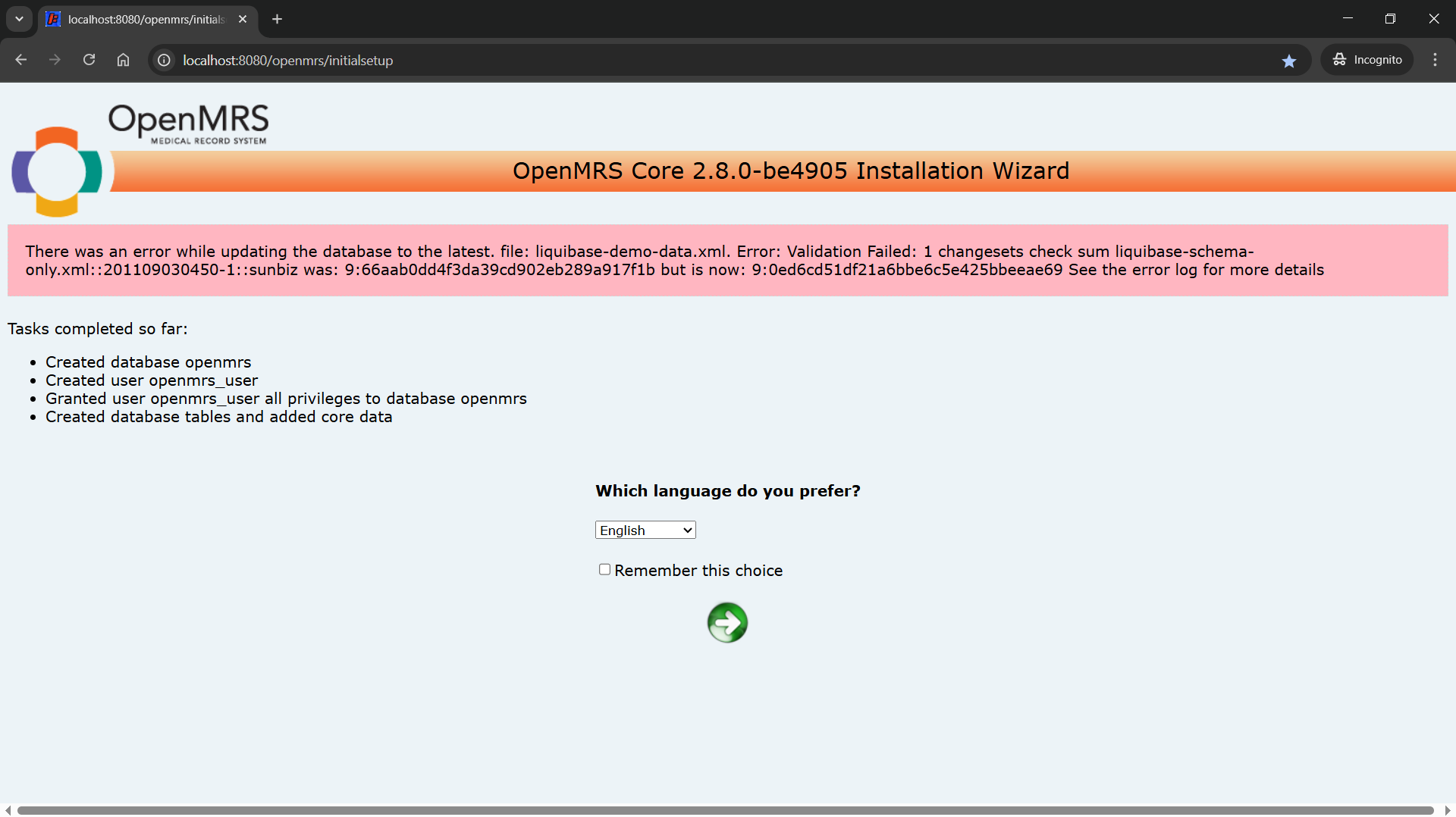
Task: Click 'Created database openmrs' list item
Action: tap(148, 362)
